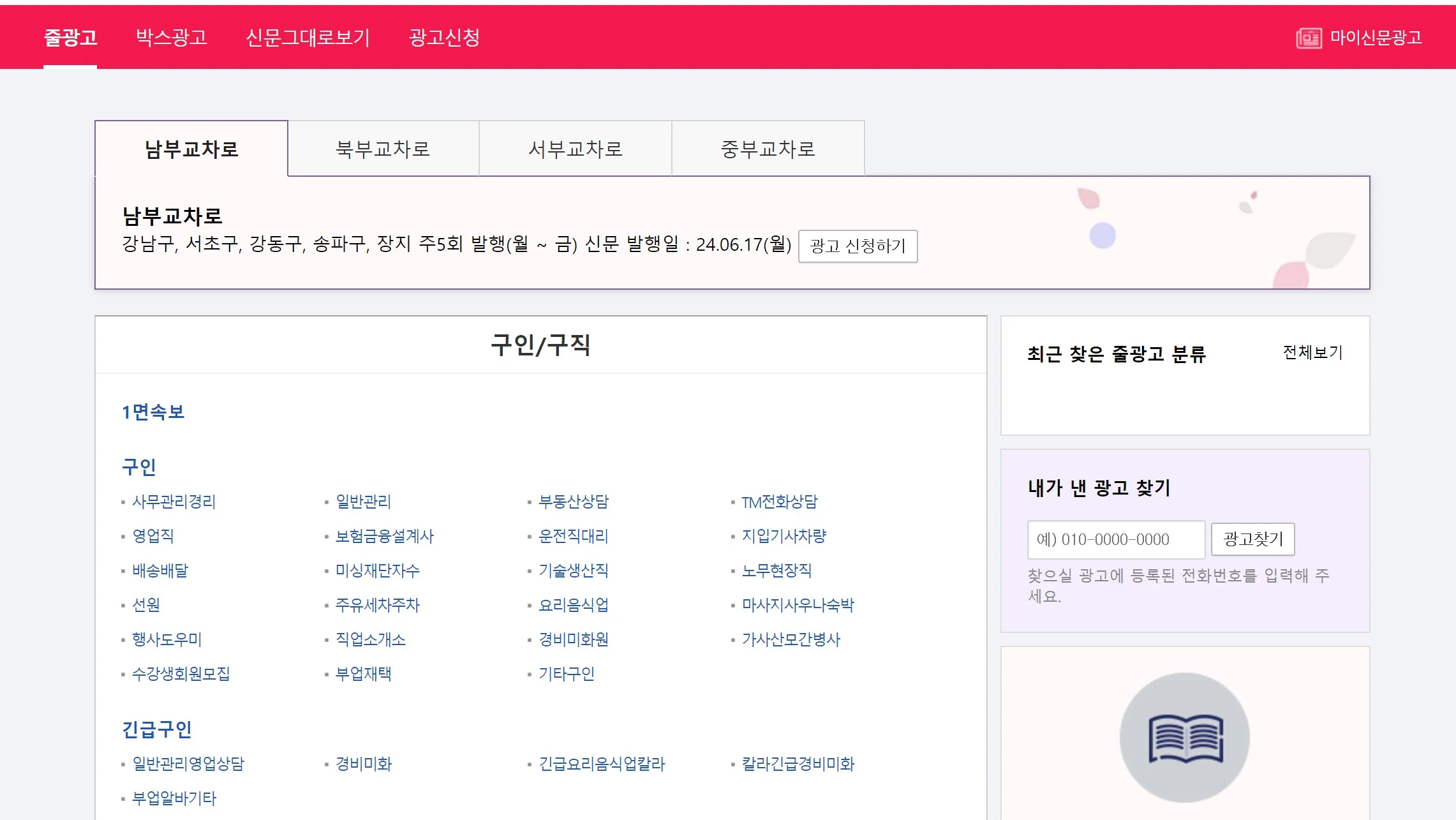
Task: Switch to 서부교차로 tab
Action: coord(576,149)
